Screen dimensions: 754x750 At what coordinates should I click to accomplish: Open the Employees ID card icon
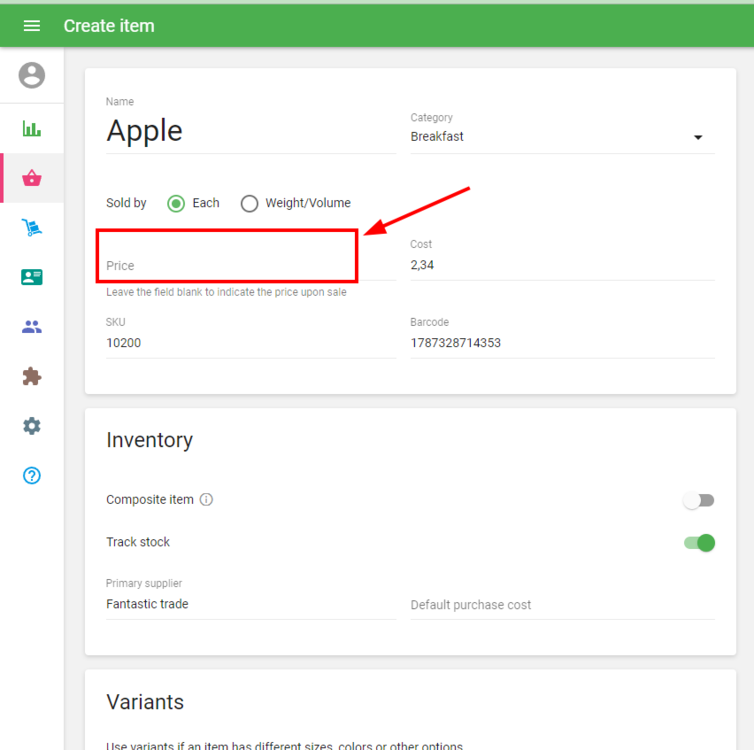point(32,277)
